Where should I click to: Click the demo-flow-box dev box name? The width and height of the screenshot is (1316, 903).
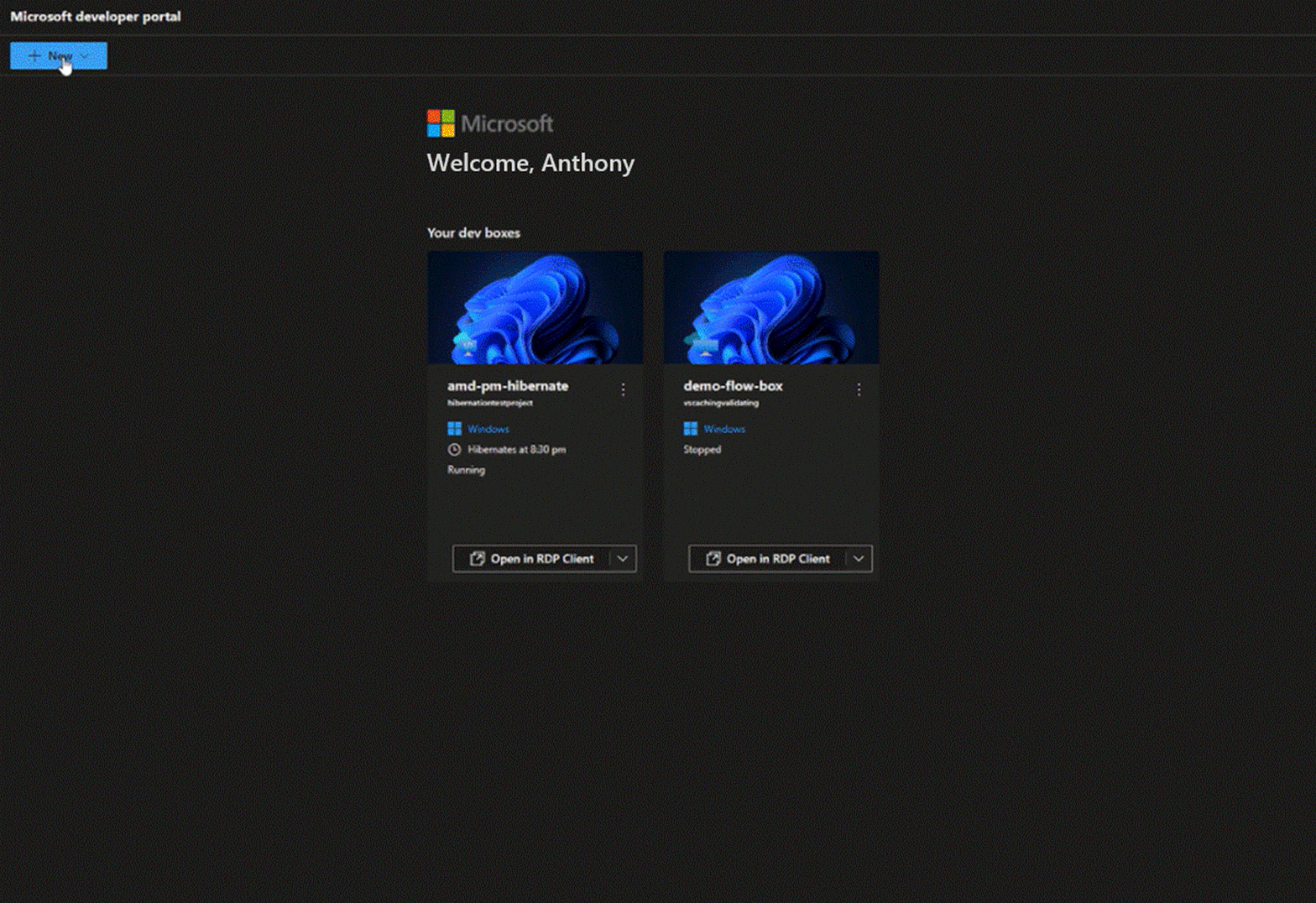(733, 386)
